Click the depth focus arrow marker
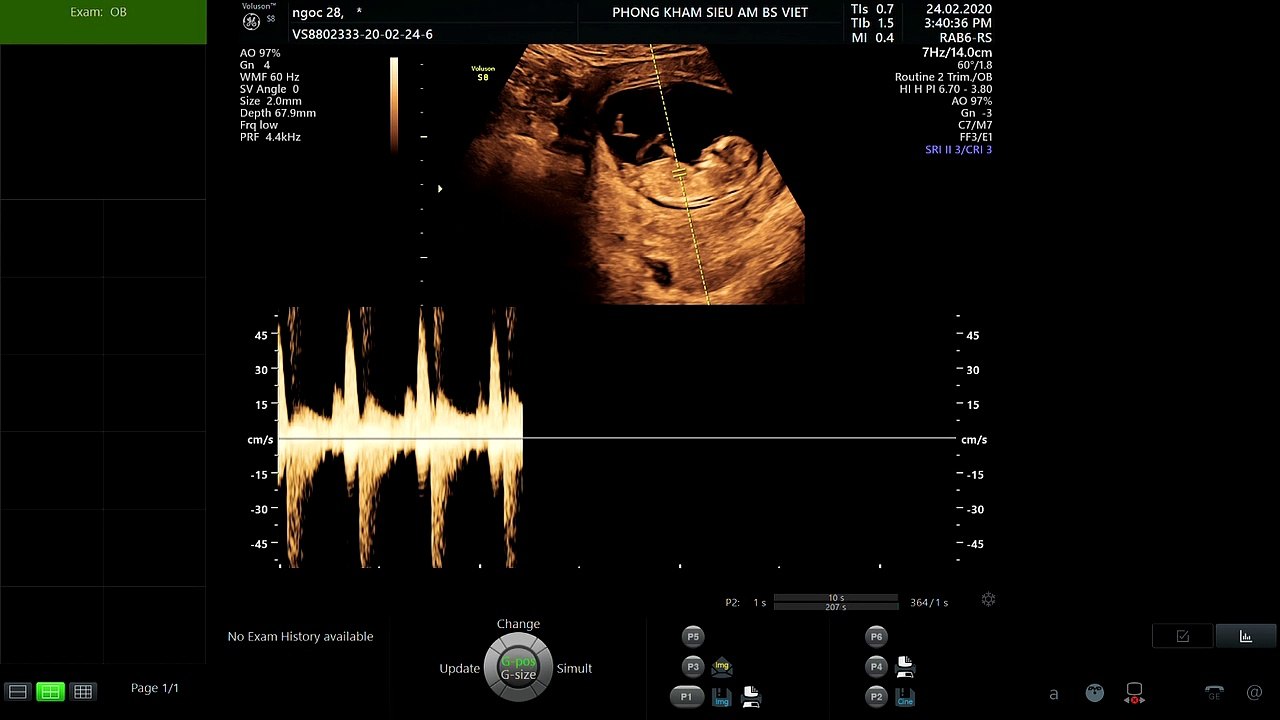Screen dimensions: 1280x720 (x=439, y=188)
